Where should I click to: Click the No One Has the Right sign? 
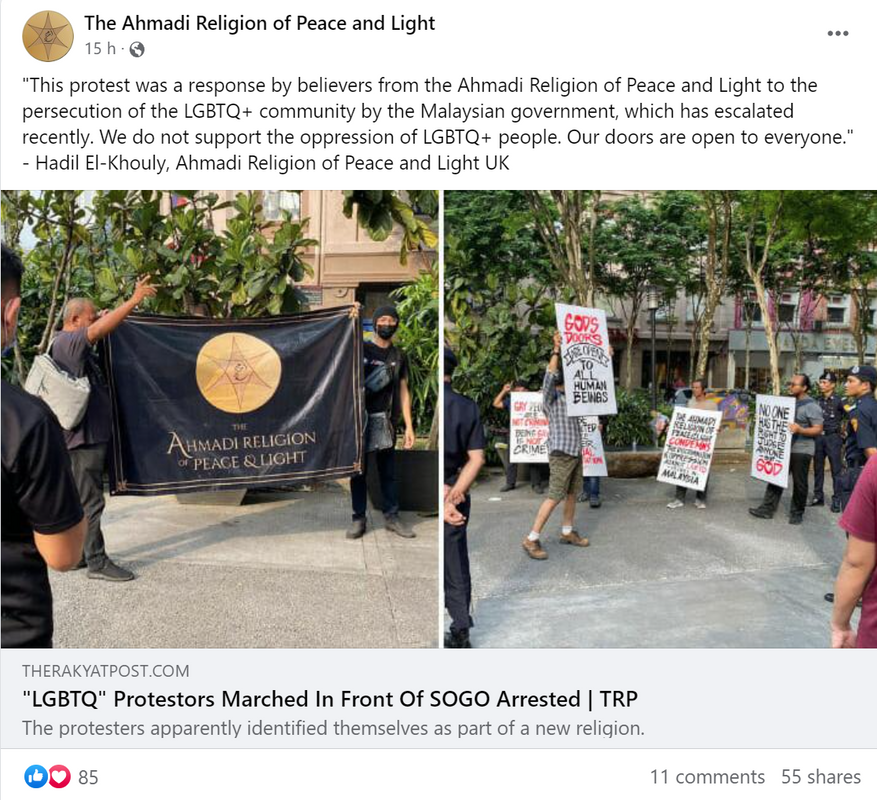coord(772,440)
